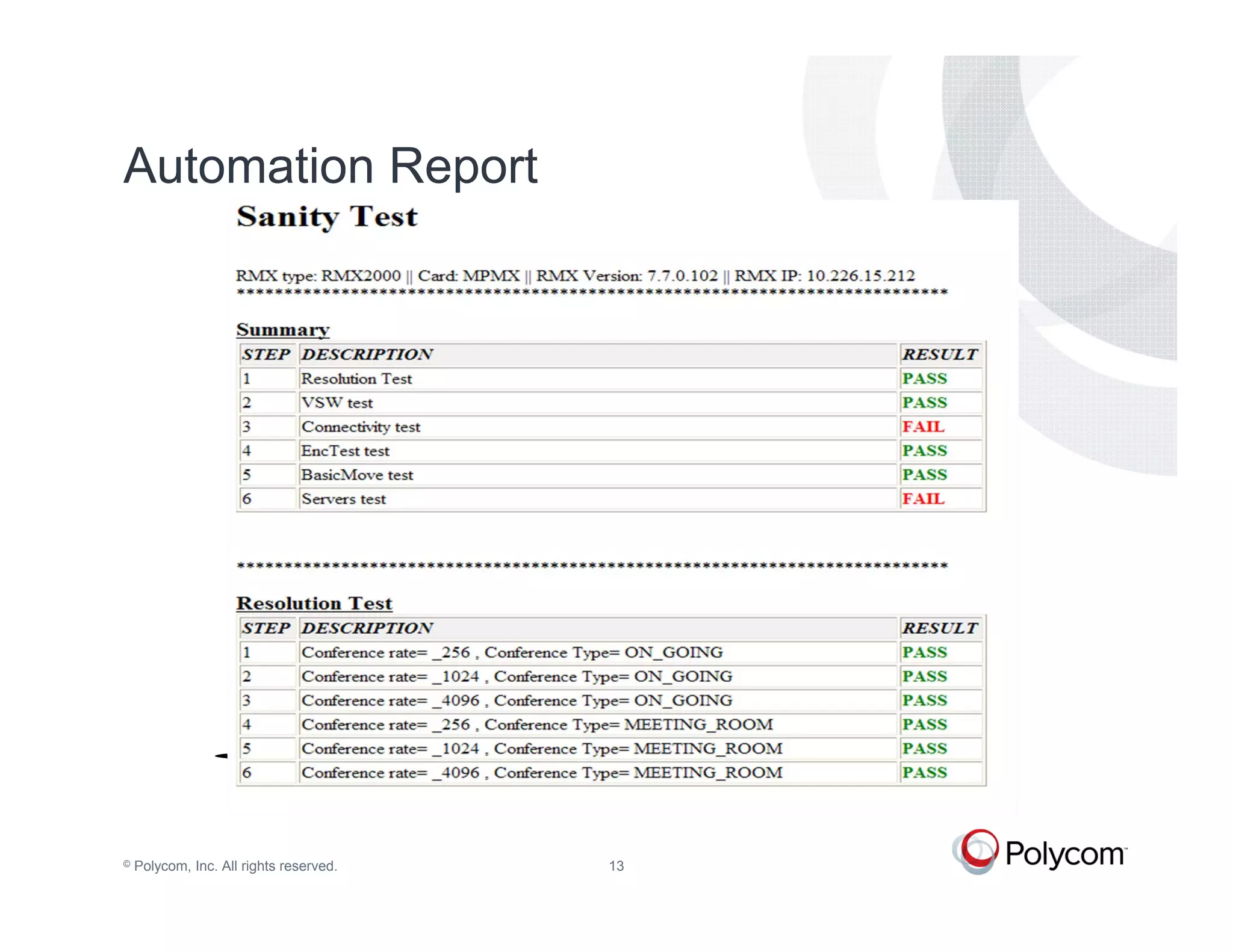Click the slide page number 13
Viewport: 1233px width, 952px height.
[x=616, y=866]
